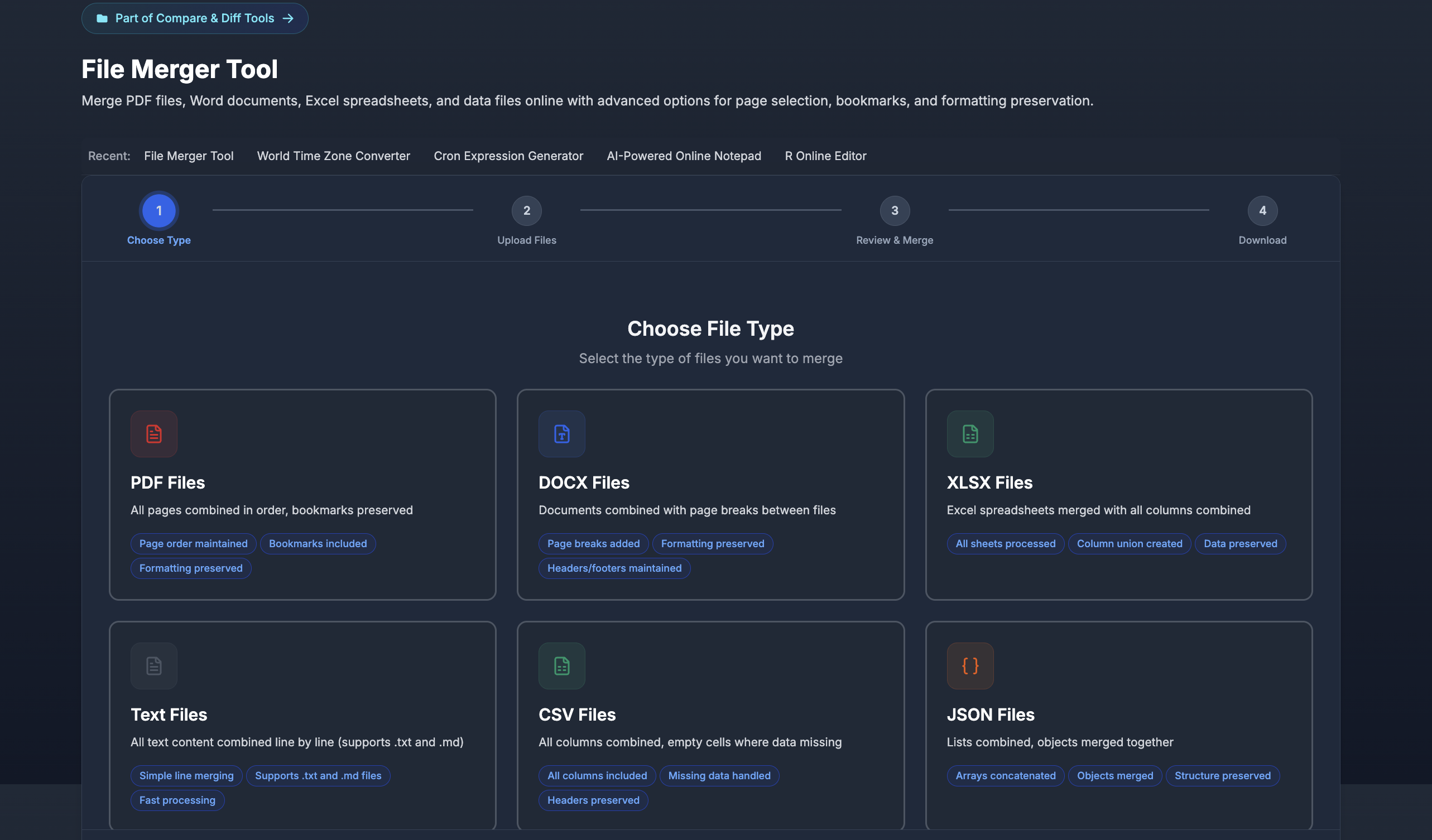Click the folder icon in breadcrumb pill
Image resolution: width=1432 pixels, height=840 pixels.
(102, 18)
